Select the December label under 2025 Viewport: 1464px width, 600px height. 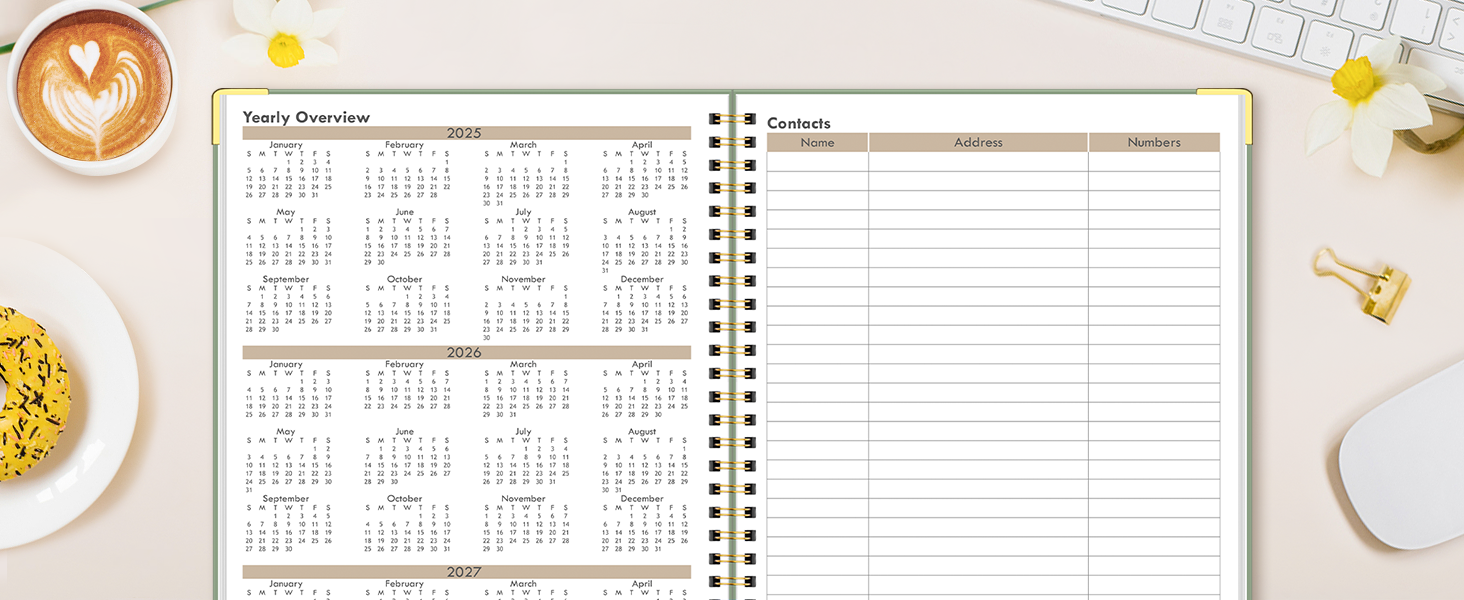(x=642, y=279)
